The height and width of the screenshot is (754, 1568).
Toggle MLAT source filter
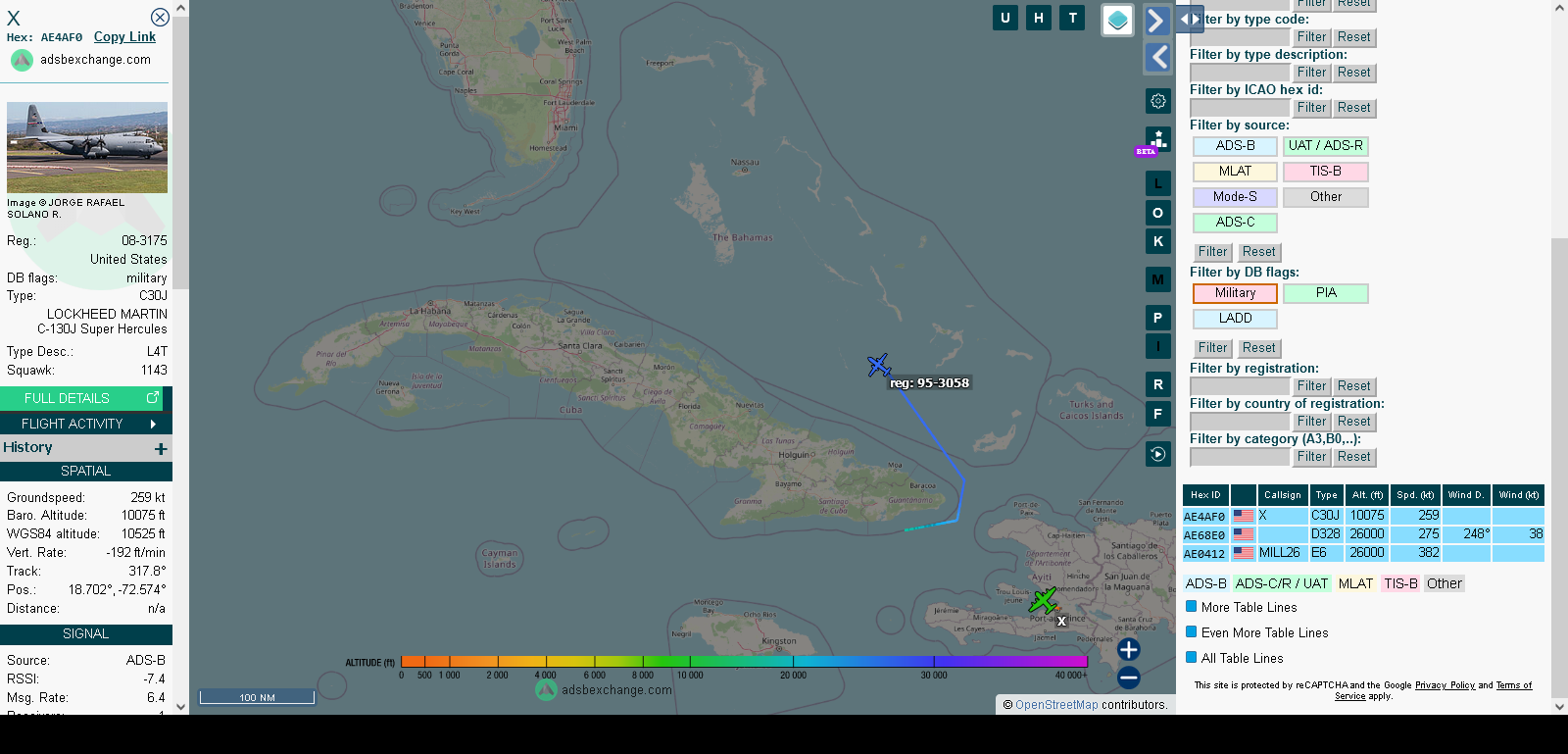1235,172
